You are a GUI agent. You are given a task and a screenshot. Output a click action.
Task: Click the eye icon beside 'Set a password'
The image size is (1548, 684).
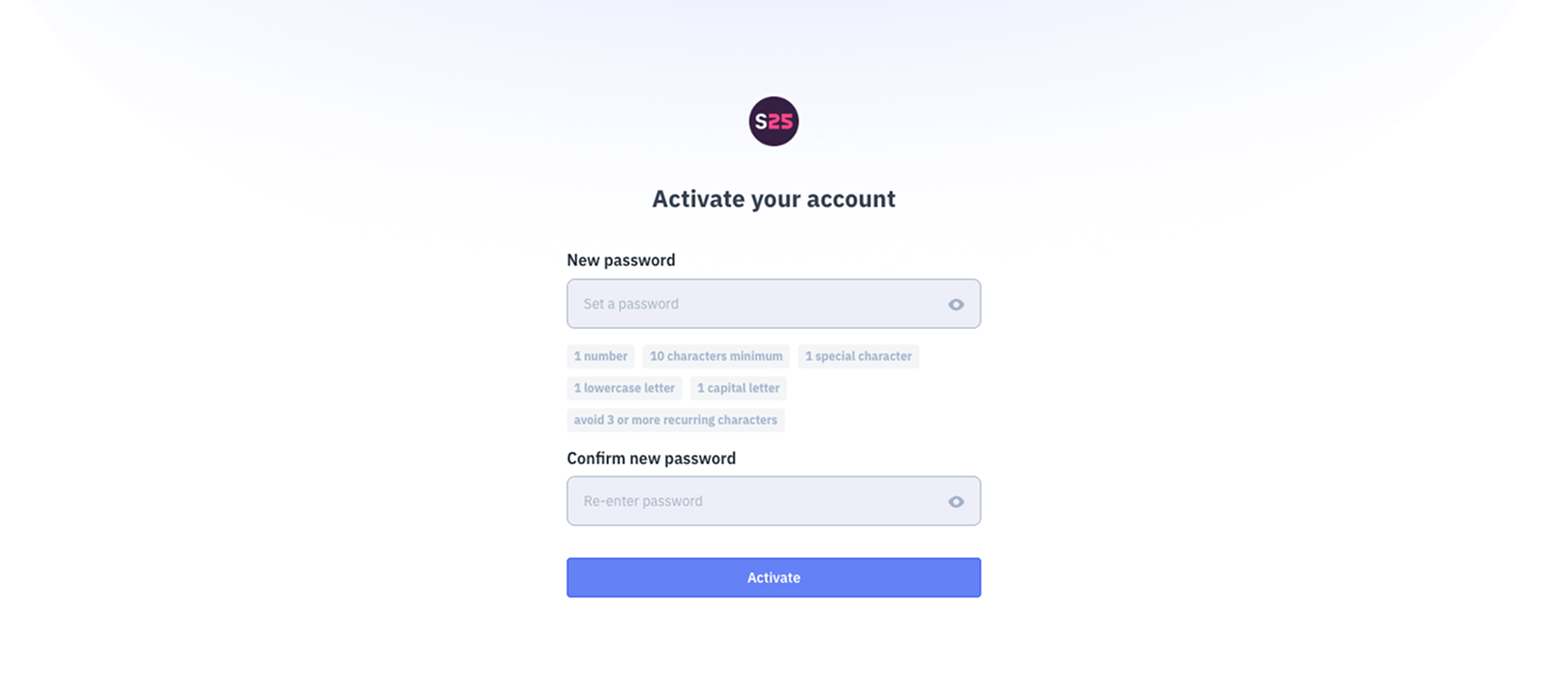(955, 303)
